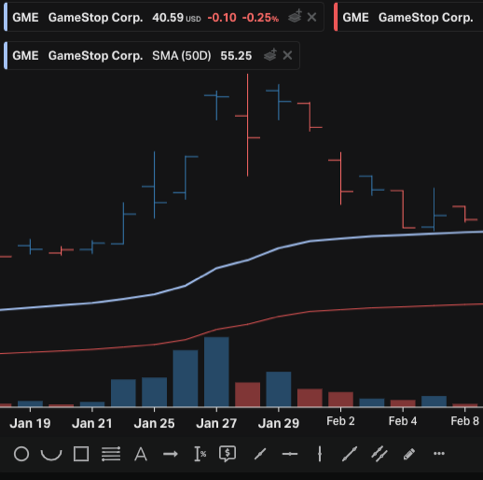Select the percent change measure tool
The height and width of the screenshot is (480, 483).
[x=200, y=454]
